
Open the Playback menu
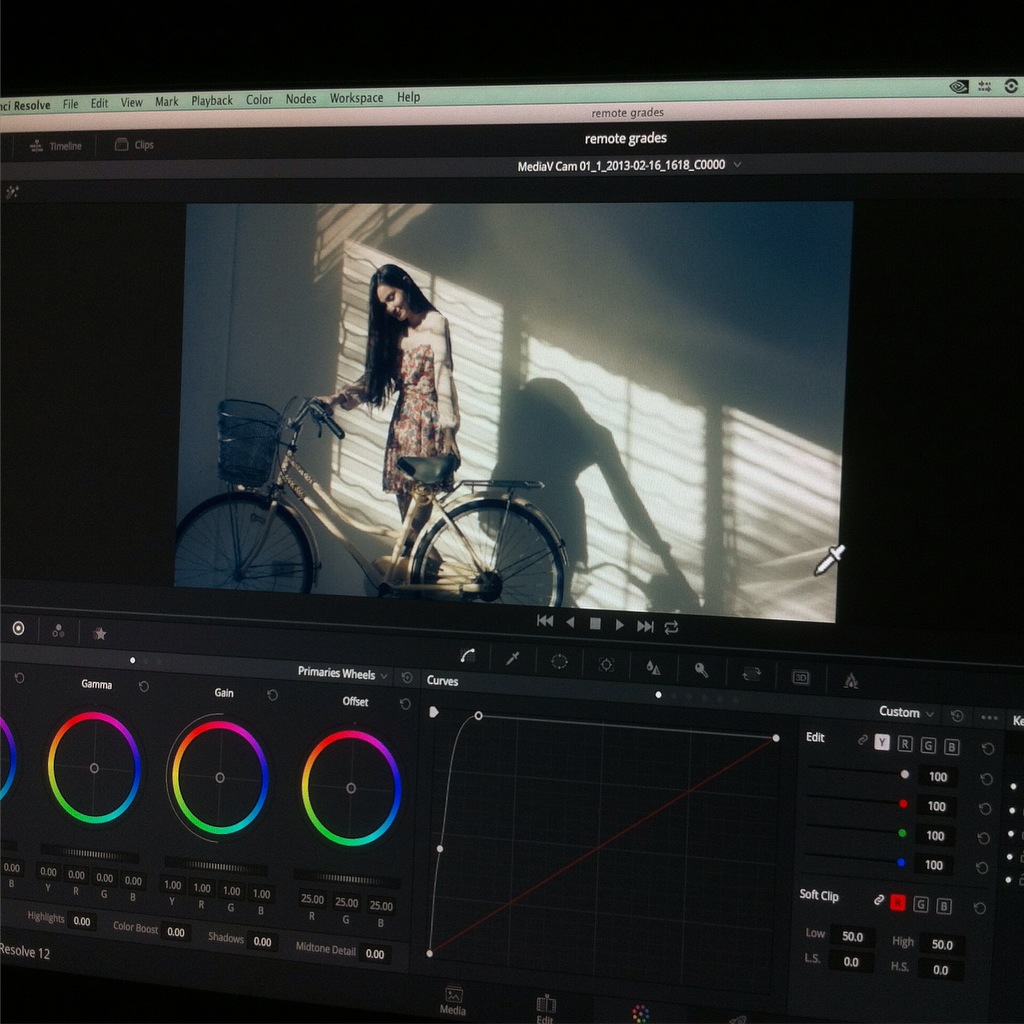tap(212, 101)
